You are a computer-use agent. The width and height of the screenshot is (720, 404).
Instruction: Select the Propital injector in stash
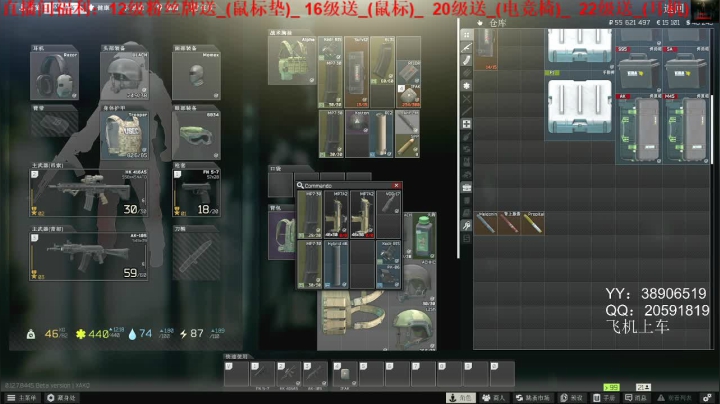[533, 223]
